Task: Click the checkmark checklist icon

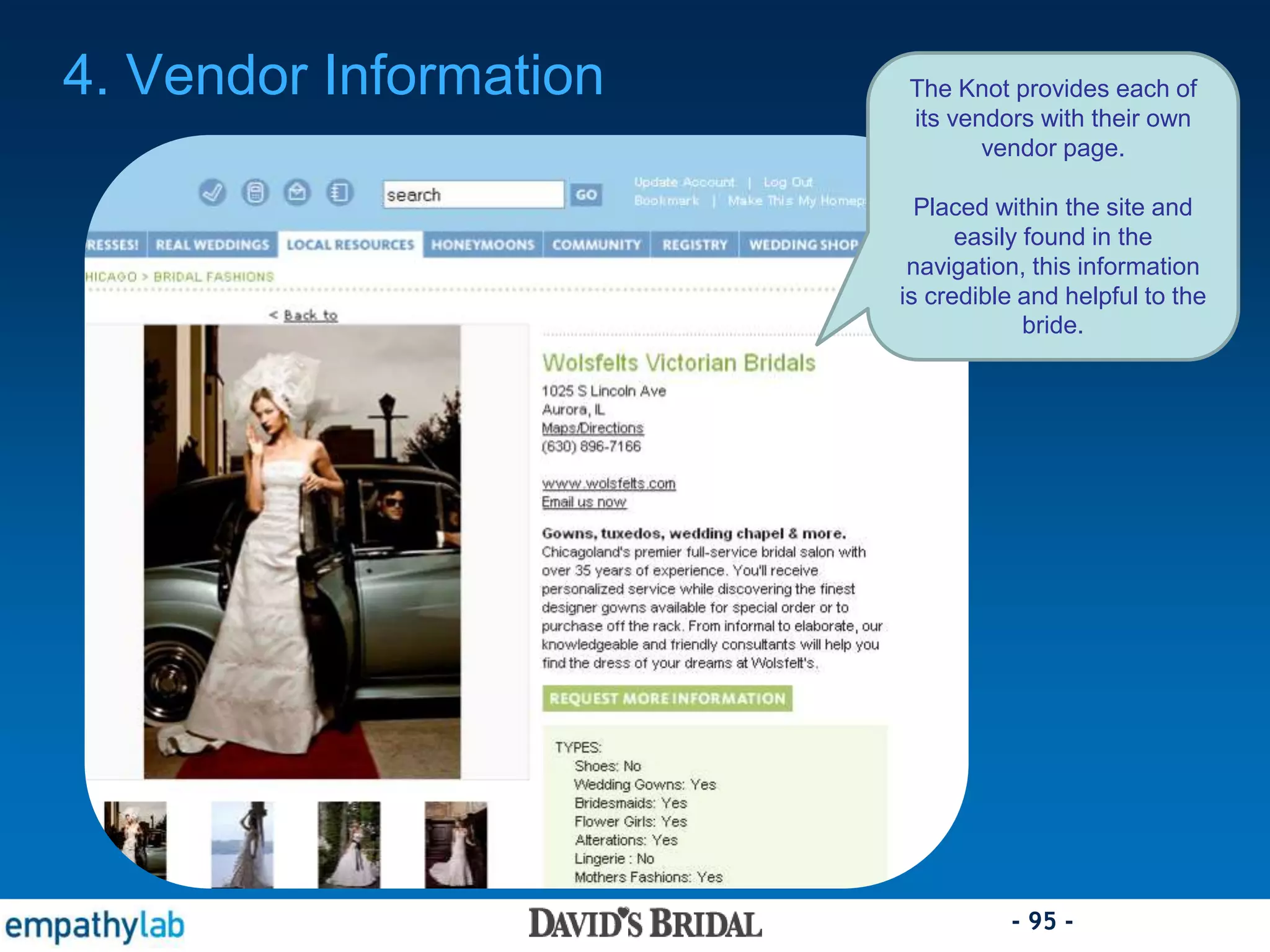Action: click(212, 193)
